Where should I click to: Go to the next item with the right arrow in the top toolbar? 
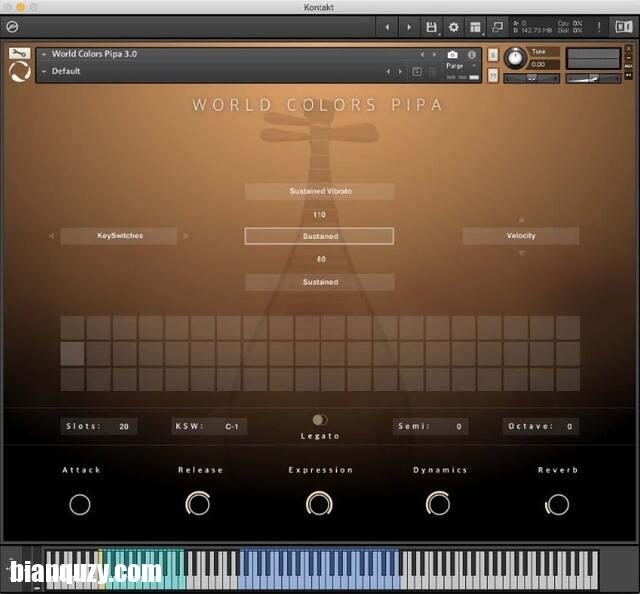[x=409, y=27]
